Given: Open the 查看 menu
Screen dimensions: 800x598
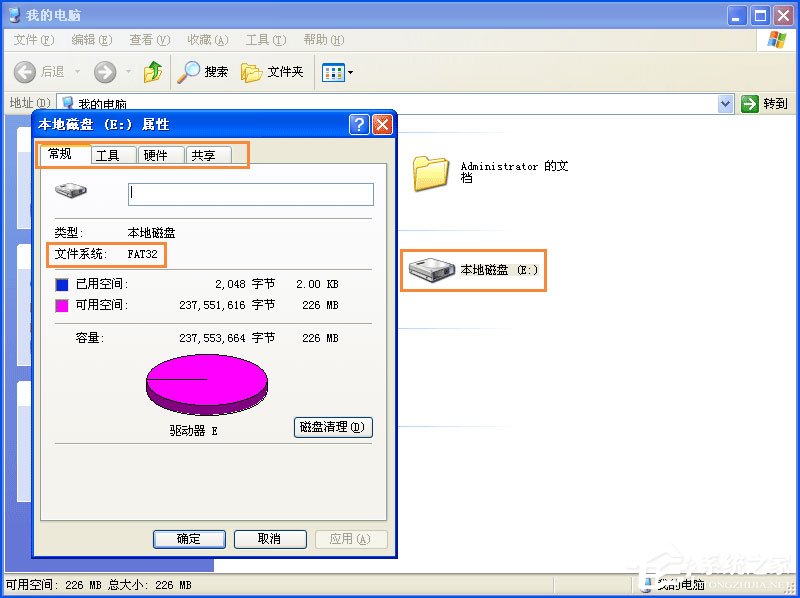Looking at the screenshot, I should 148,40.
